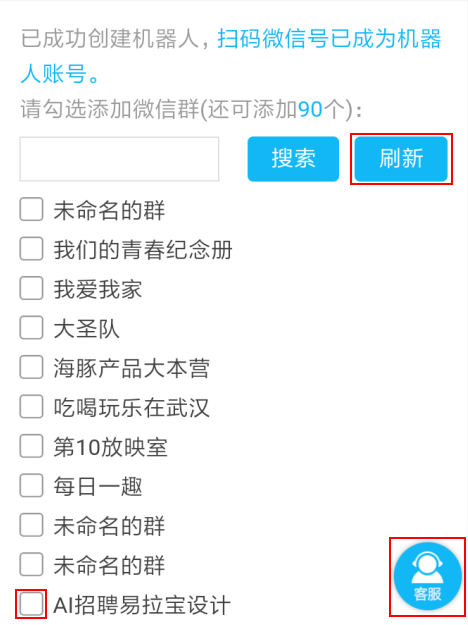
Task: Check the 未命名的群 box just above AI招聘易拉宝设计
Action: point(31,565)
